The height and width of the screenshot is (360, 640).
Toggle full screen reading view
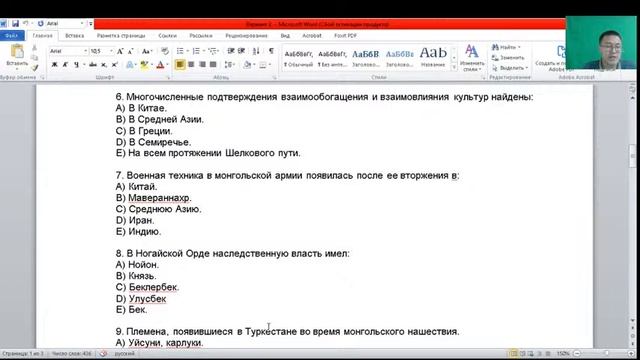point(522,353)
